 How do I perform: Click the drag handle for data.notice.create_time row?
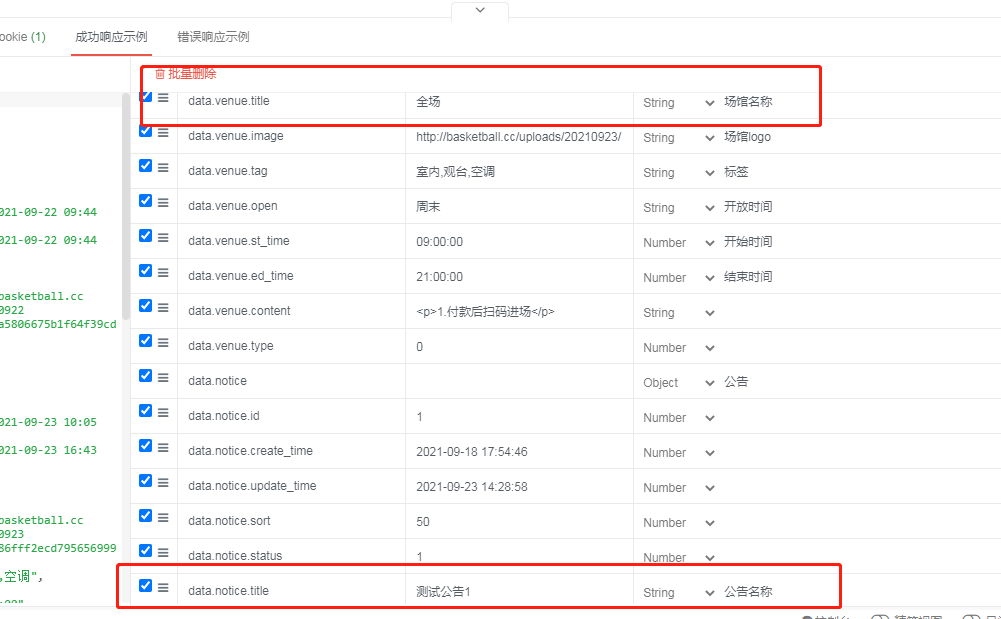coord(163,448)
